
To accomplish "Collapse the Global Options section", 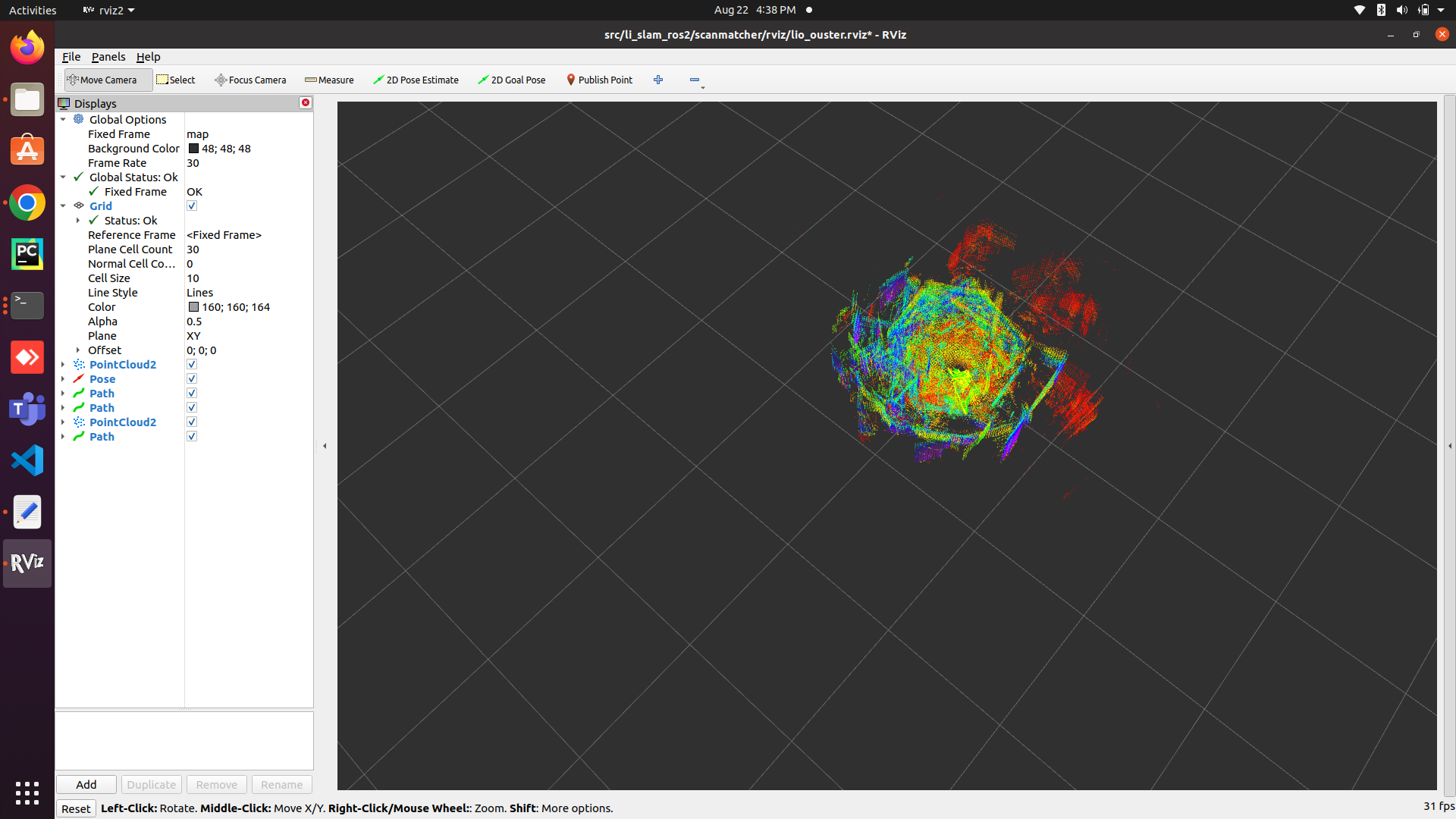I will point(64,119).
